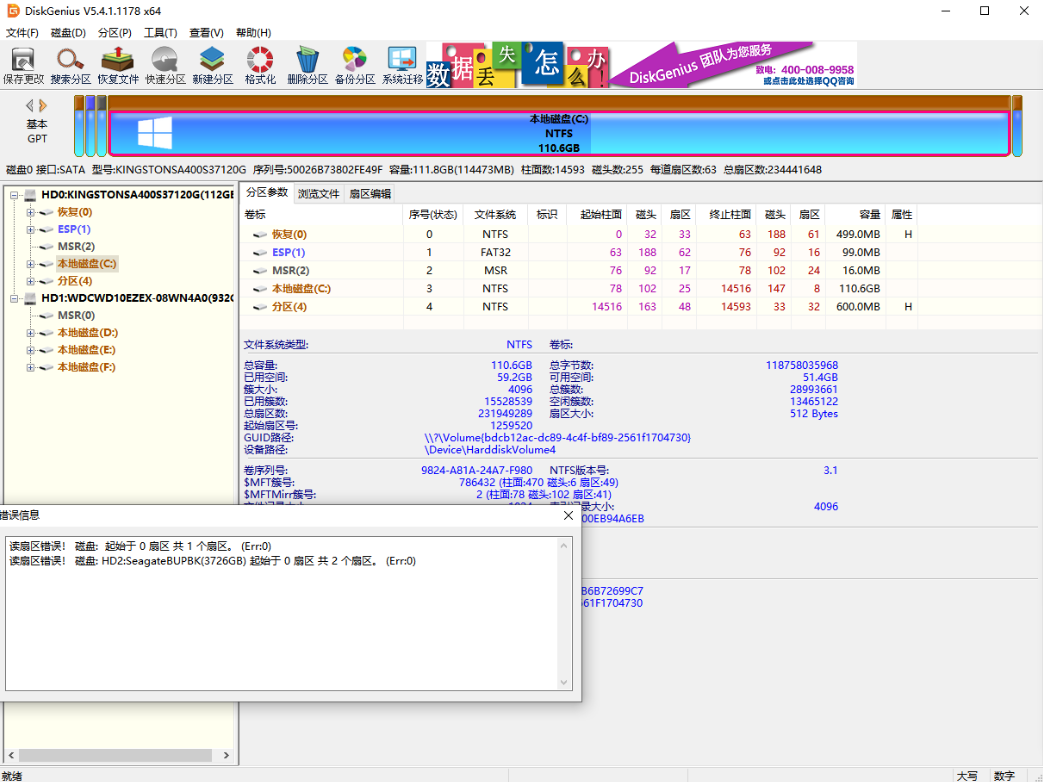Click the 大写 caps lock status indicator
This screenshot has width=1043, height=782.
(967, 776)
